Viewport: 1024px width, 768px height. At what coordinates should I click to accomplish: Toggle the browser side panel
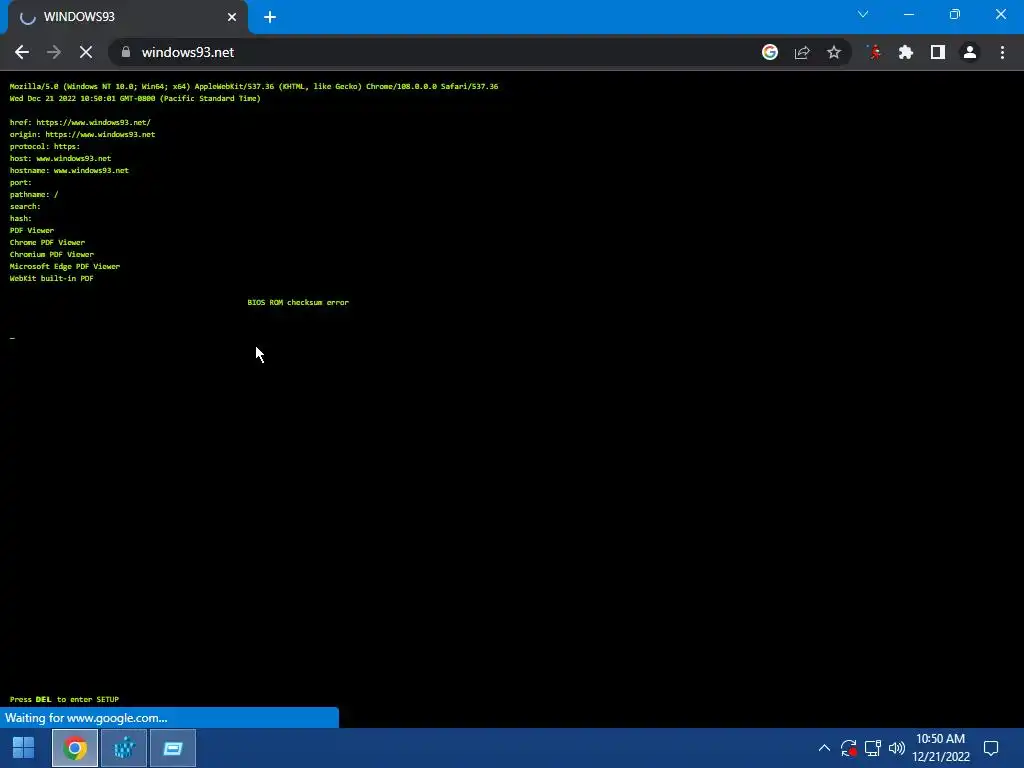click(938, 52)
